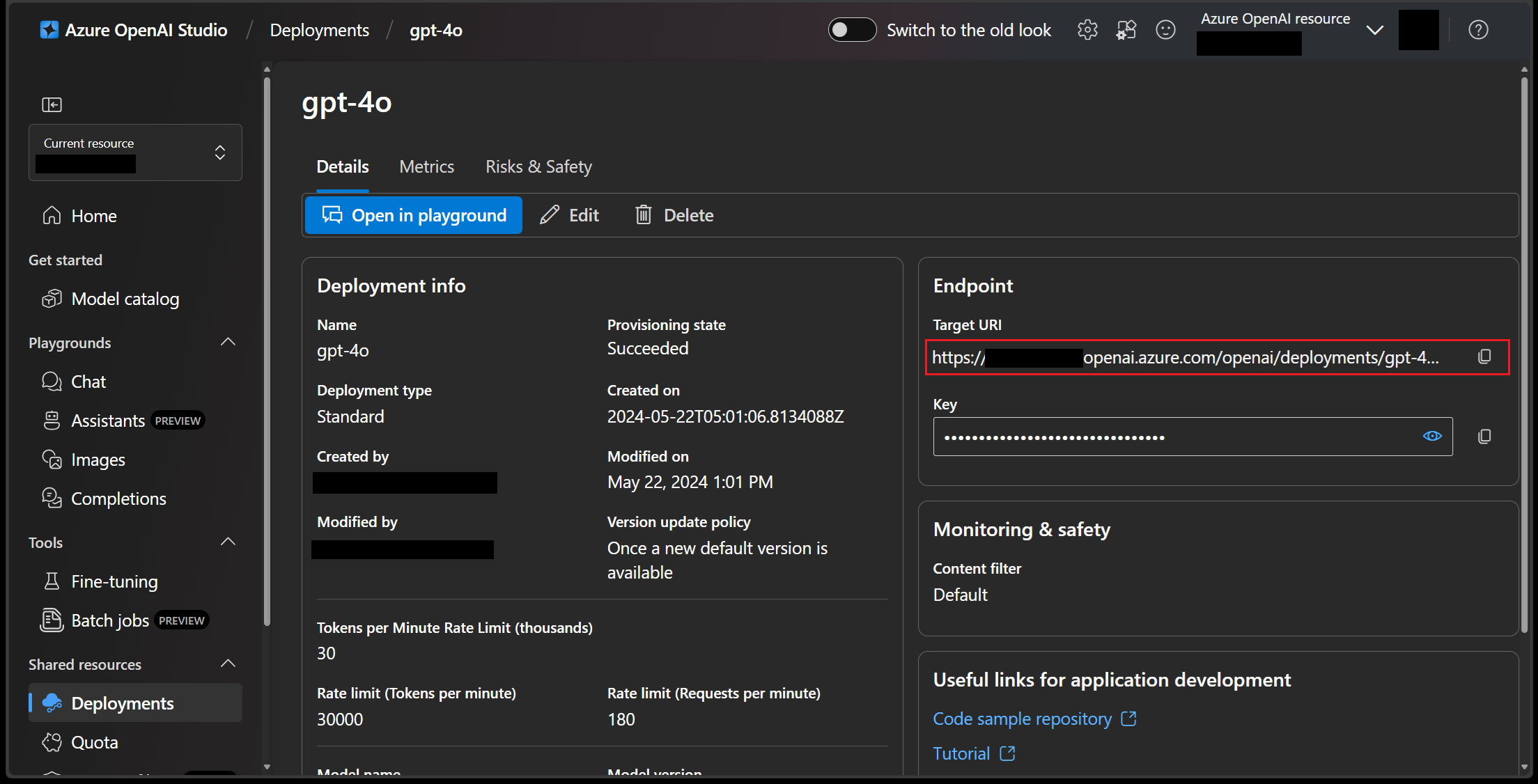Copy the Target URI endpoint
The image size is (1538, 784).
pos(1484,356)
